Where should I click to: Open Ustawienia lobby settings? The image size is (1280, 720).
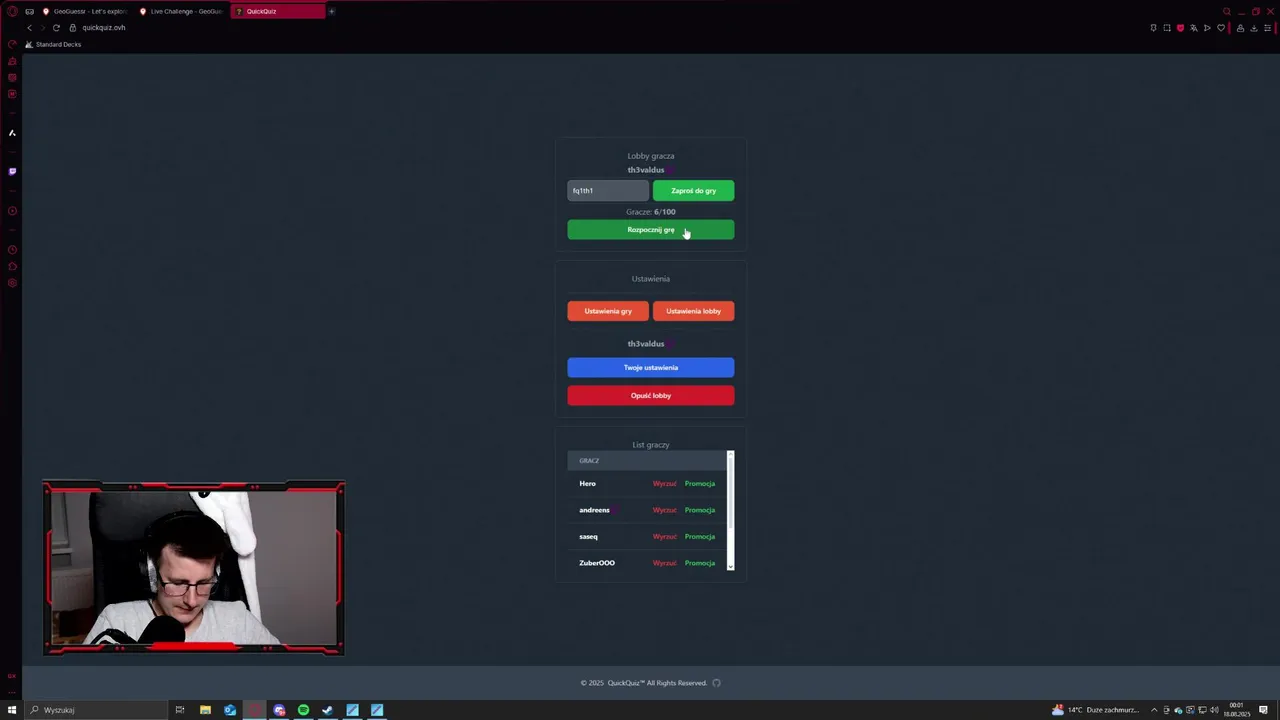pos(693,311)
